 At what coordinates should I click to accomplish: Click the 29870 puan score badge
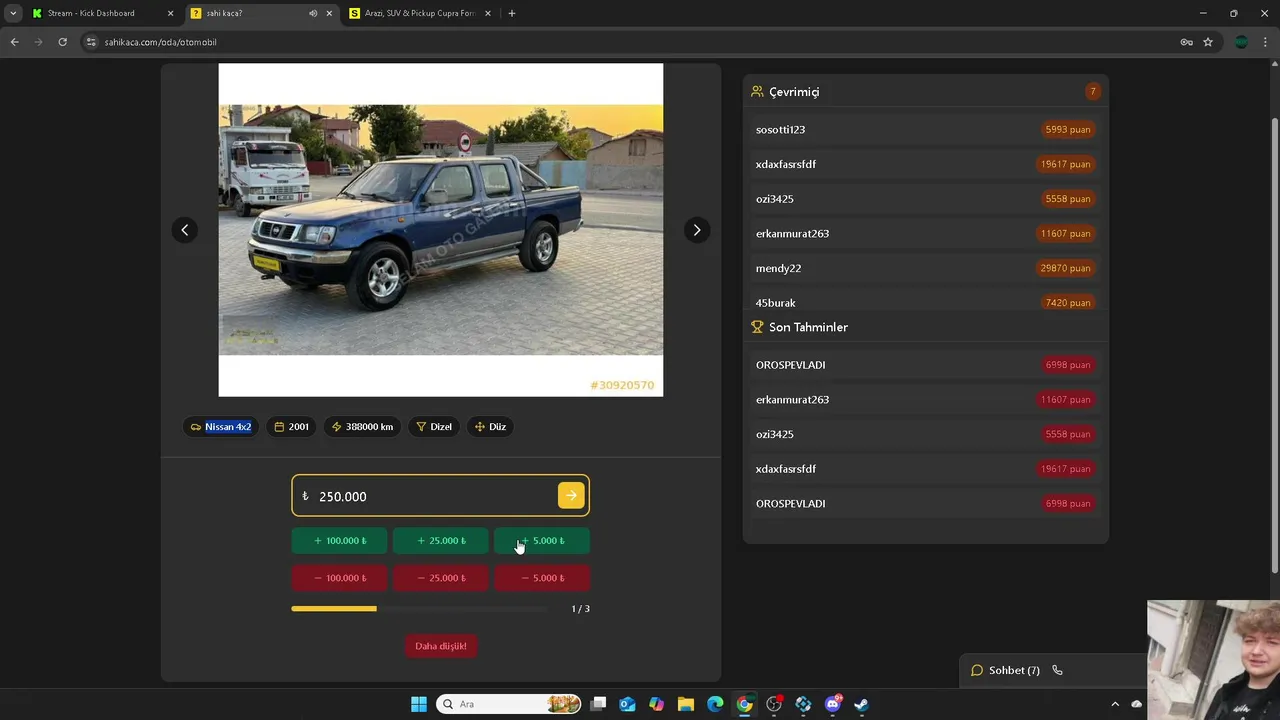(x=1065, y=268)
